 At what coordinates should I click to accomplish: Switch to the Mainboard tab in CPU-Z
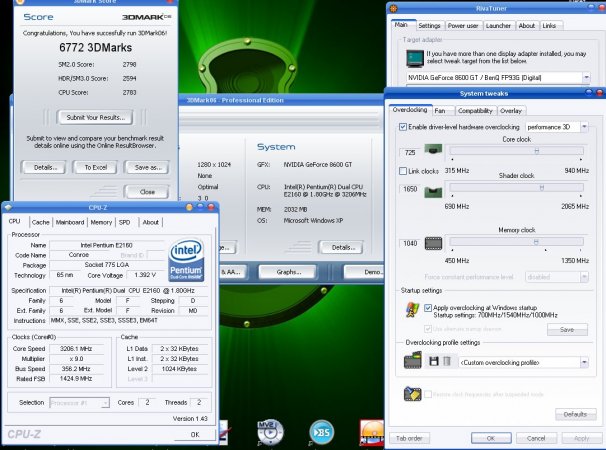70,222
